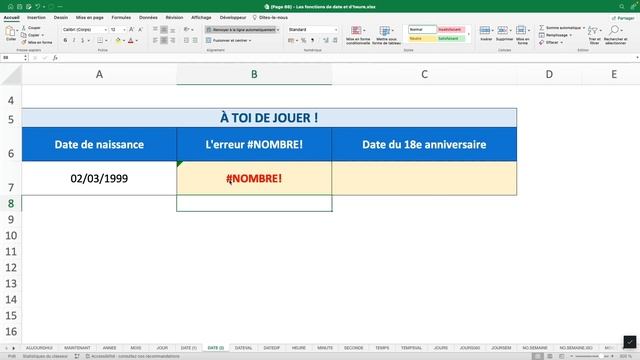
Task: Toggle align text left
Action: tap(155, 40)
